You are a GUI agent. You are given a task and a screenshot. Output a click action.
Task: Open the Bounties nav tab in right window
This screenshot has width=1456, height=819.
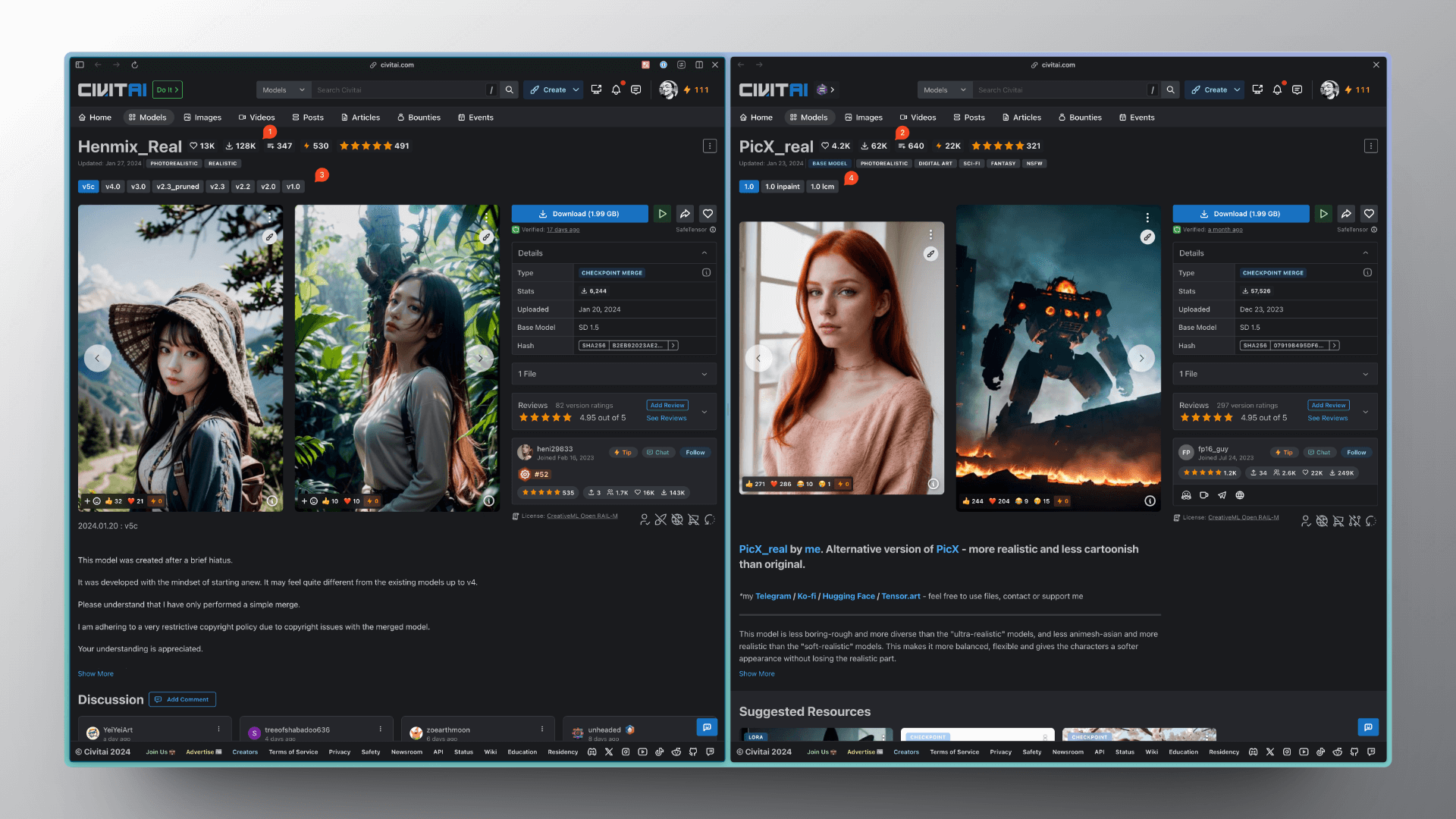(x=1080, y=118)
